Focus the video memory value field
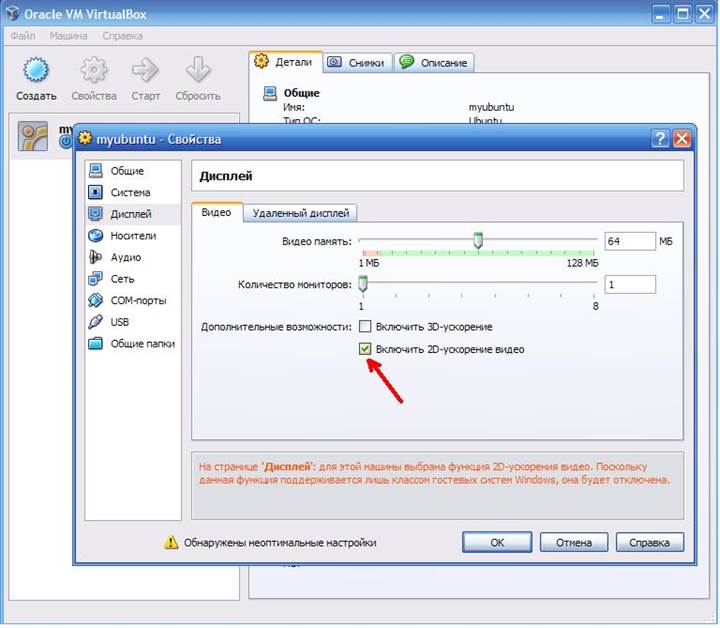 630,241
